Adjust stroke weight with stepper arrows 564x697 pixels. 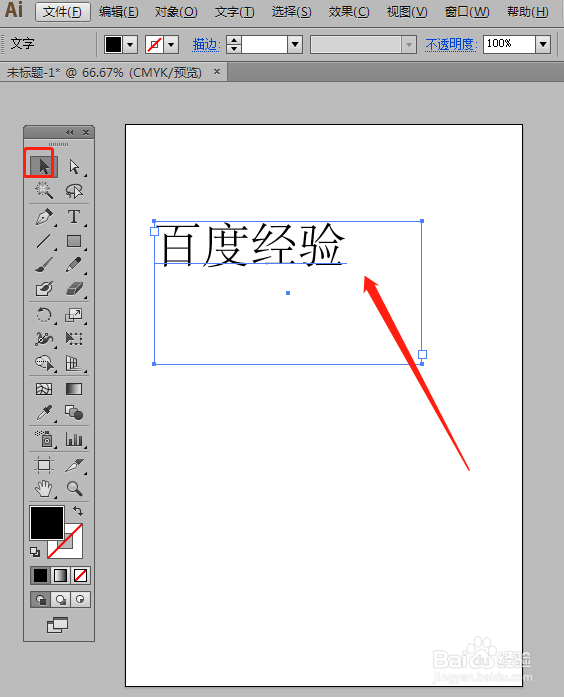tap(234, 44)
